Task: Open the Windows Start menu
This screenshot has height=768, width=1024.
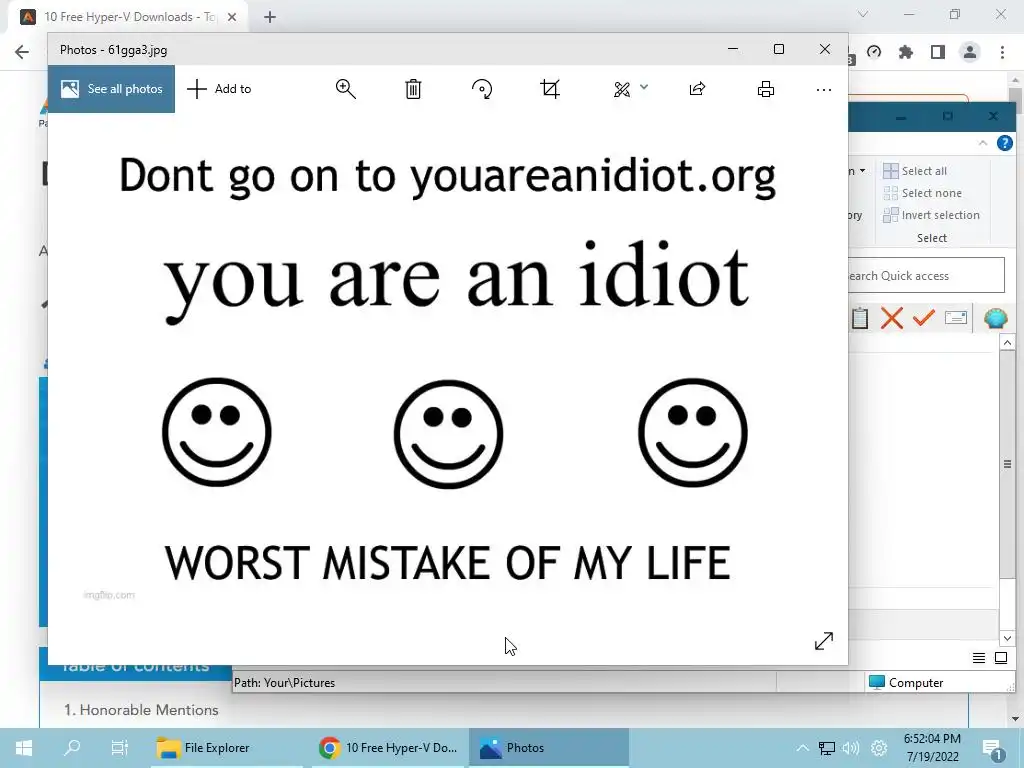Action: tap(24, 748)
